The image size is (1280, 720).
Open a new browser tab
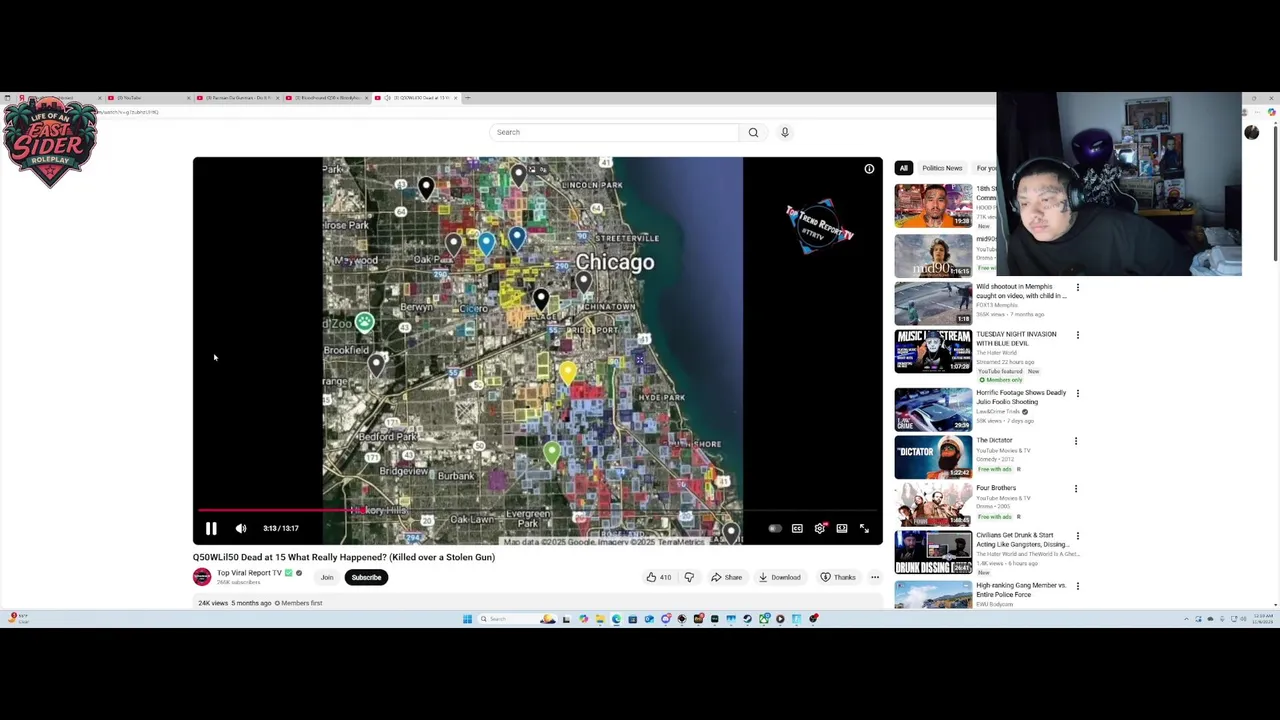click(468, 98)
